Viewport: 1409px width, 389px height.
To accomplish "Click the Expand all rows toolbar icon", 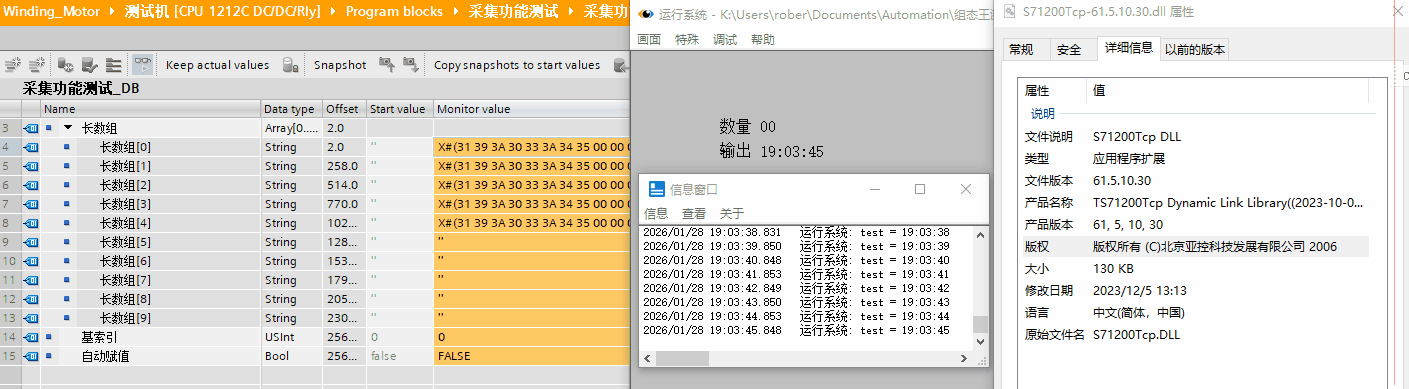I will coord(114,65).
